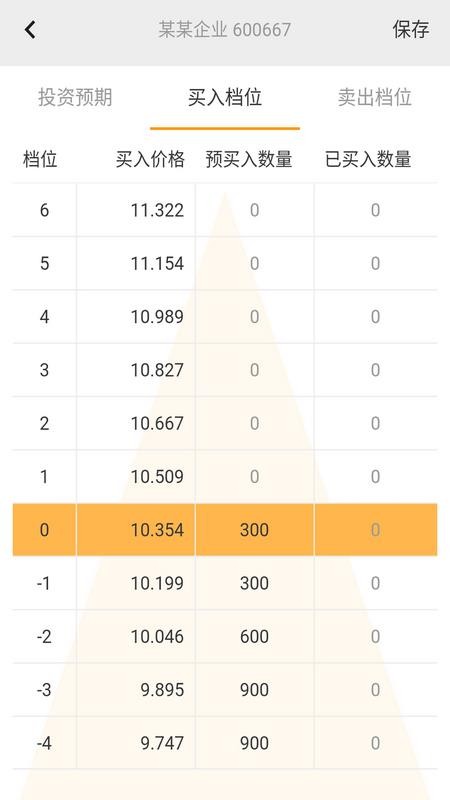Select the highlighted level 0 row
This screenshot has width=450, height=800.
(225, 530)
